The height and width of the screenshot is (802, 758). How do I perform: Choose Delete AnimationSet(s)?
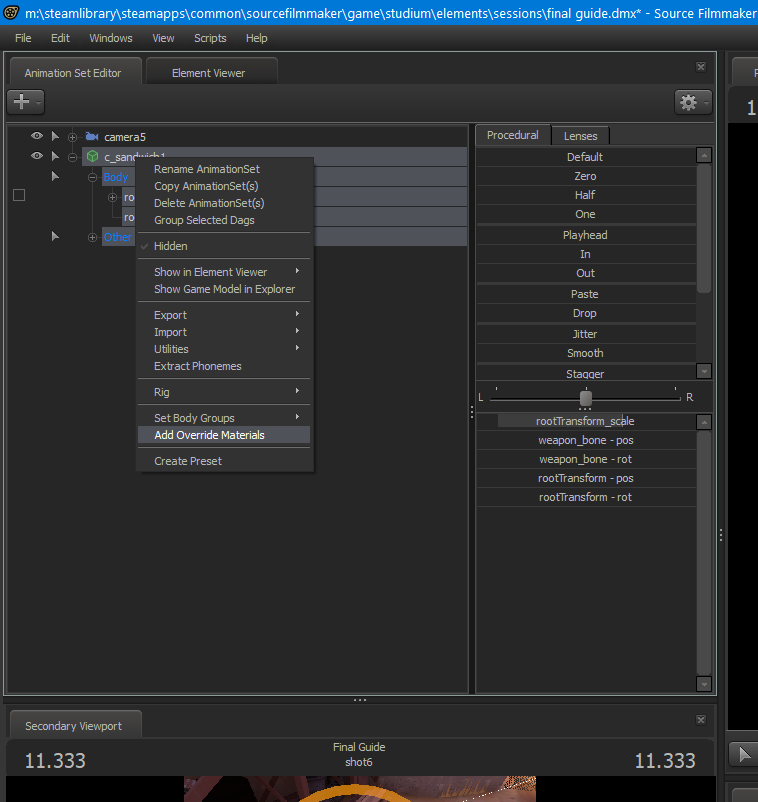point(224,203)
